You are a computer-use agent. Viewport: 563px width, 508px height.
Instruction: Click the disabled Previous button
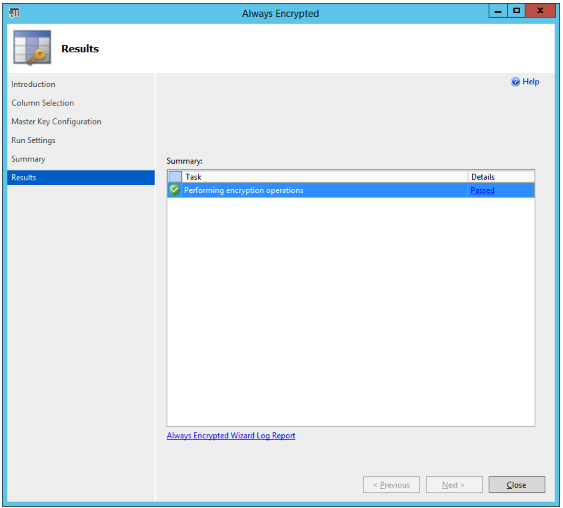click(x=391, y=485)
